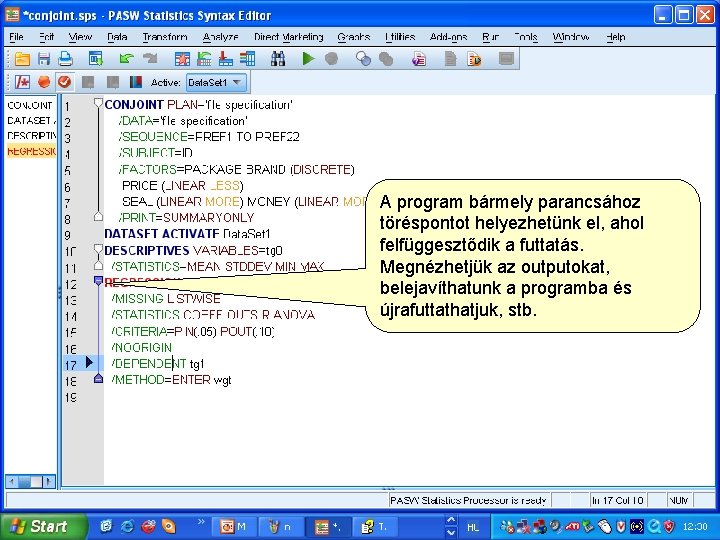The width and height of the screenshot is (720, 540).
Task: Open Syntax Help icon with purple mark
Action: [418, 59]
